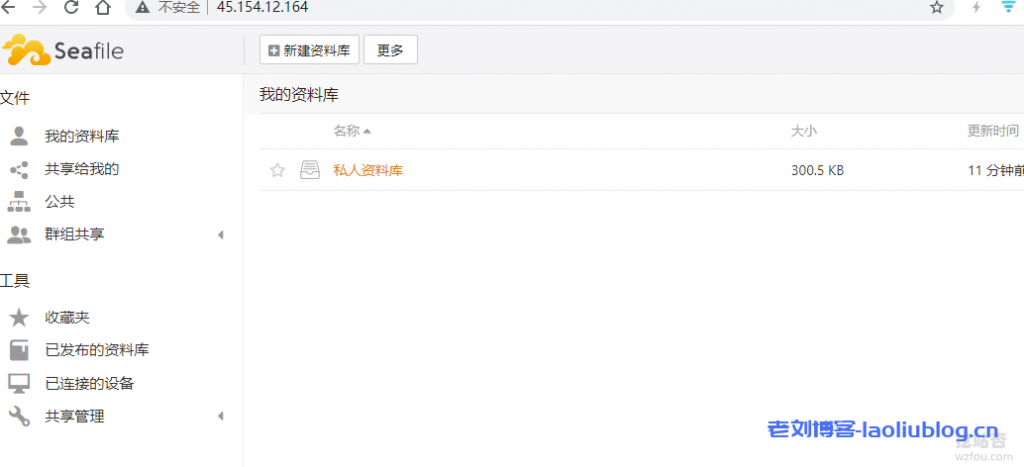Open the 更多 dropdown button

coord(391,50)
